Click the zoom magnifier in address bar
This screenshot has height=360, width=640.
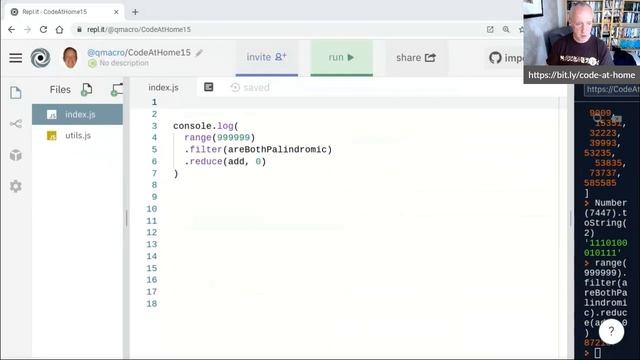tap(506, 29)
